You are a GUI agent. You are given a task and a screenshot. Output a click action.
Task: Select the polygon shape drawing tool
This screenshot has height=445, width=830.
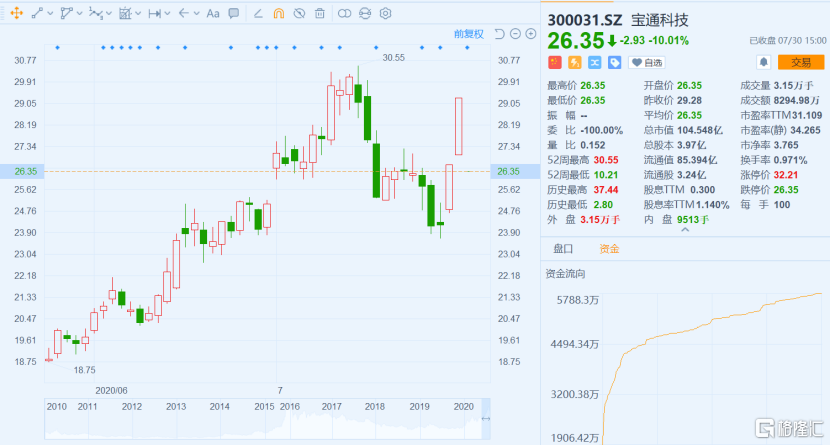(x=66, y=13)
